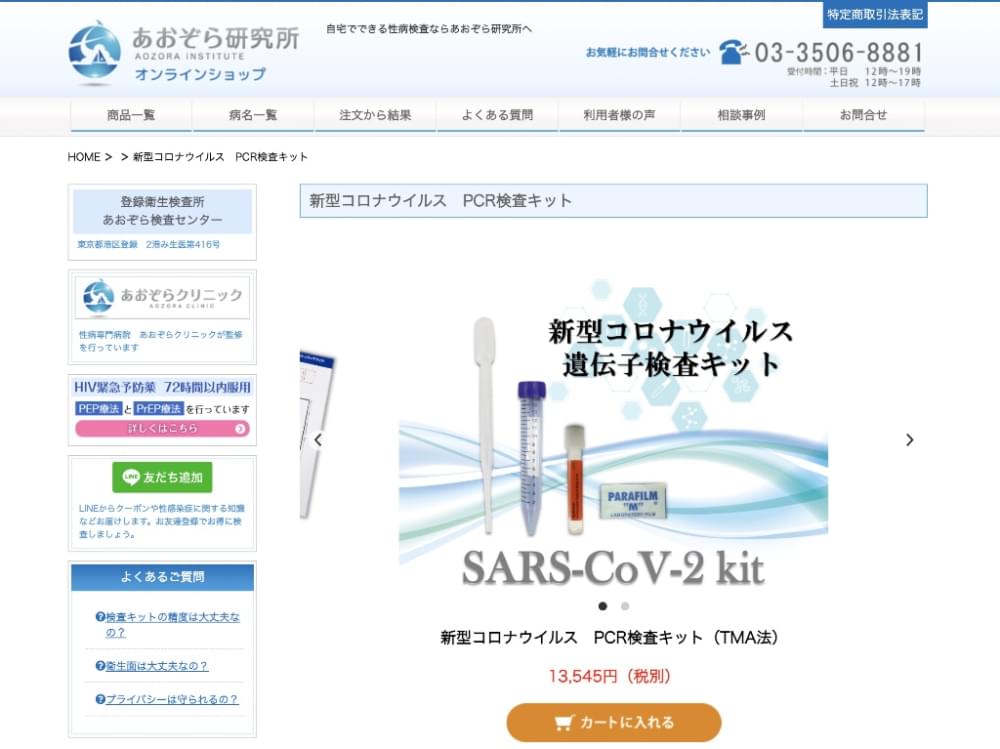Click the 特定商取引法表記 button
Viewport: 1000px width, 749px height.
(875, 14)
